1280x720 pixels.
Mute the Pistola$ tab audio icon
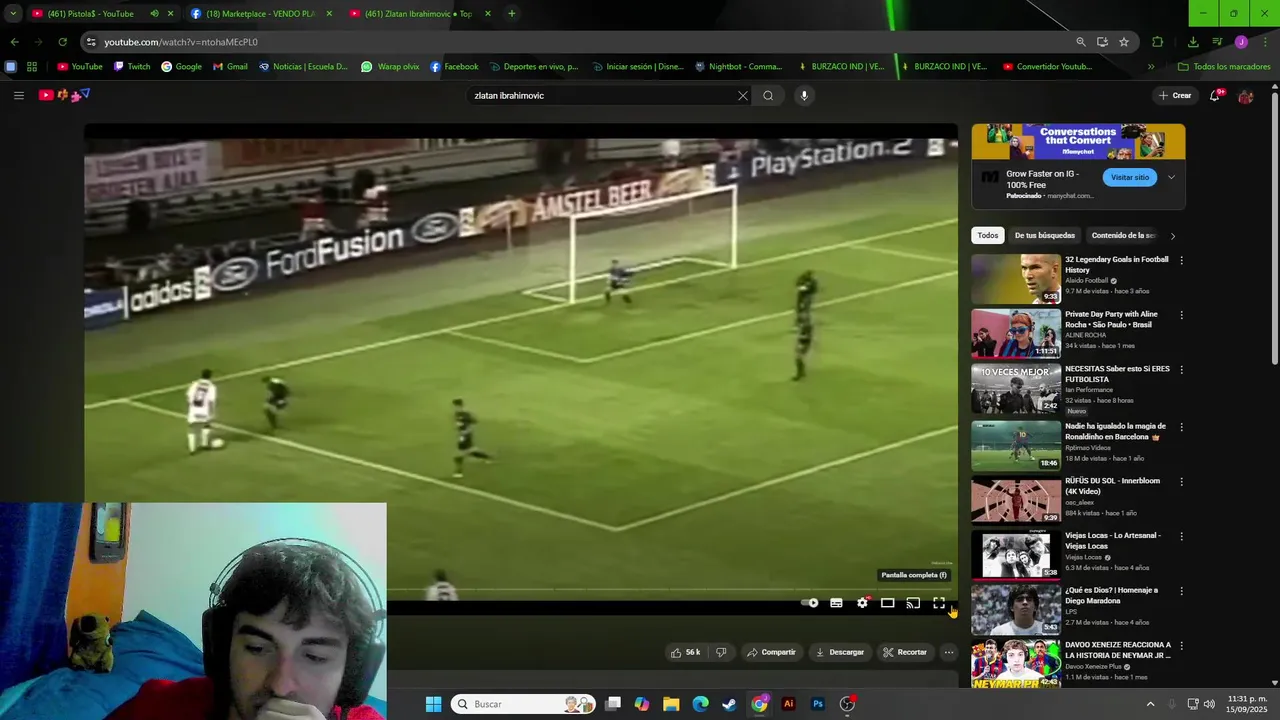(x=154, y=14)
